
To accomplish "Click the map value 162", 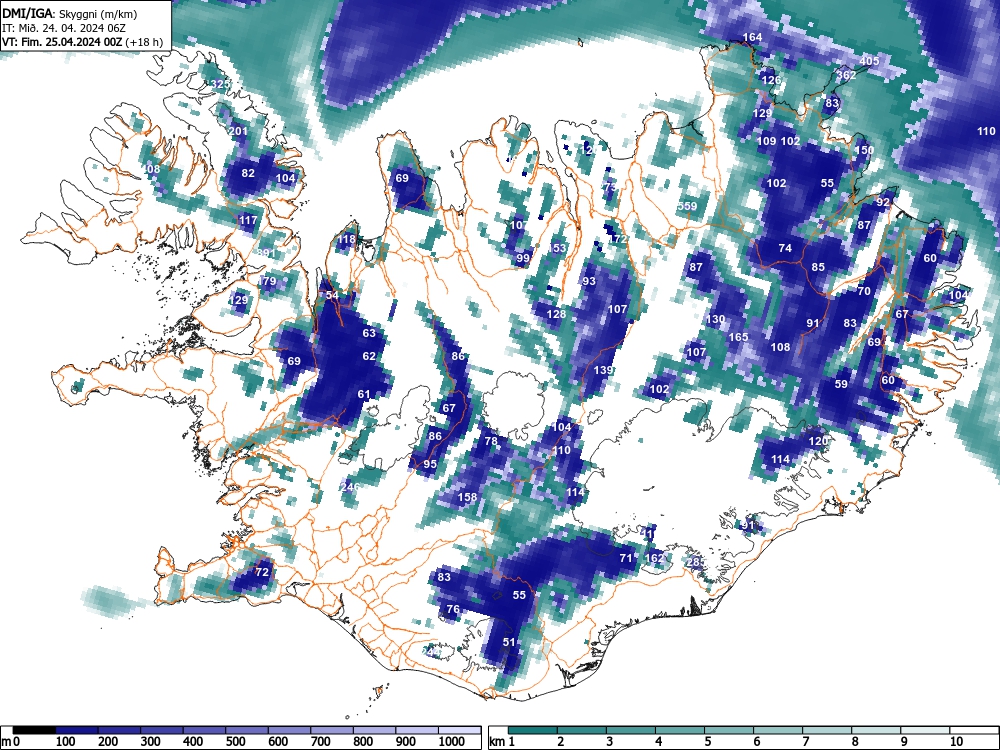I will click(654, 558).
